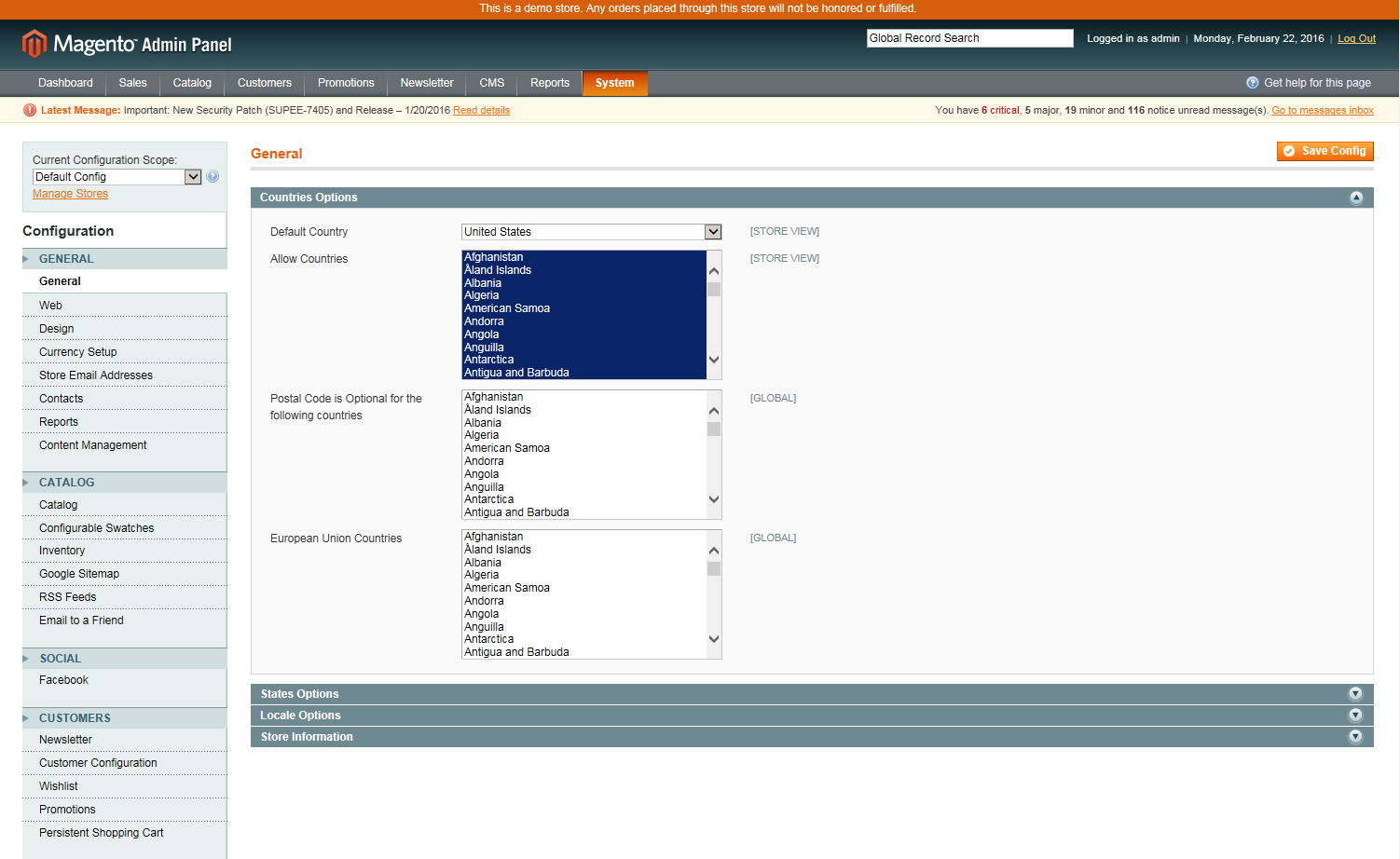1400x859 pixels.
Task: Open the Default Country dropdown
Action: point(591,232)
